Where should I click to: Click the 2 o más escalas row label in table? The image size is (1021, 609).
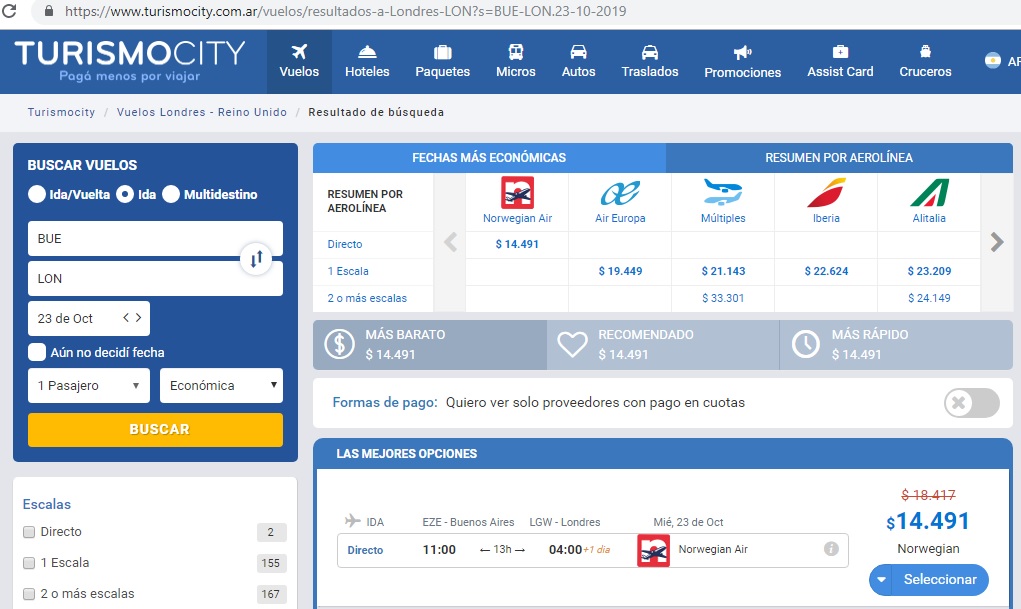point(367,298)
